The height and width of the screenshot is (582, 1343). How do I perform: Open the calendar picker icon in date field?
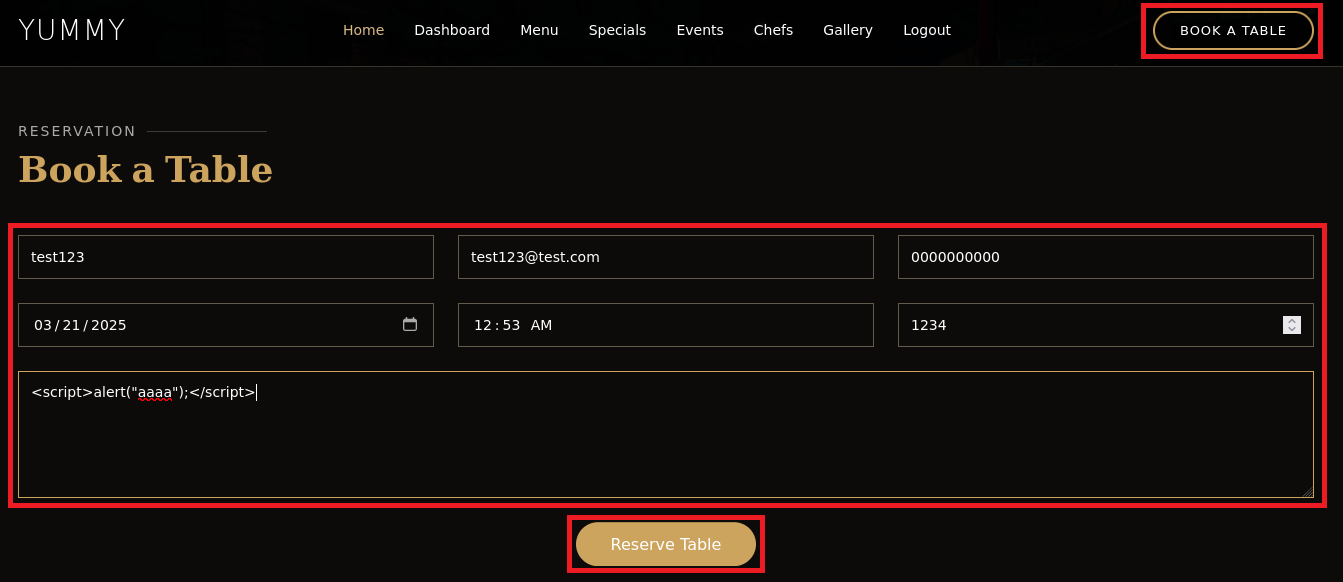(x=410, y=324)
